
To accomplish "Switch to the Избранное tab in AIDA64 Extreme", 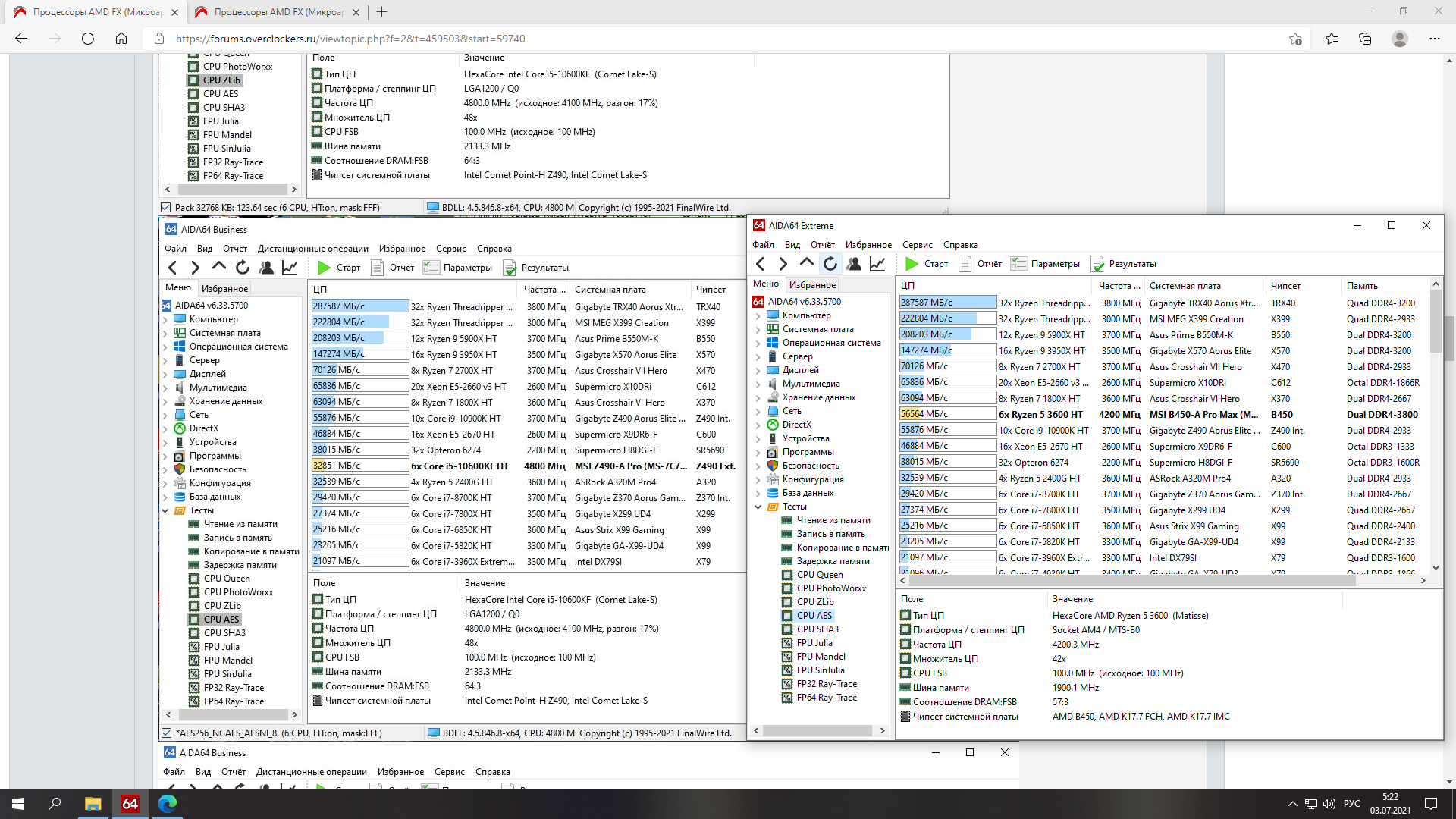I will [812, 285].
